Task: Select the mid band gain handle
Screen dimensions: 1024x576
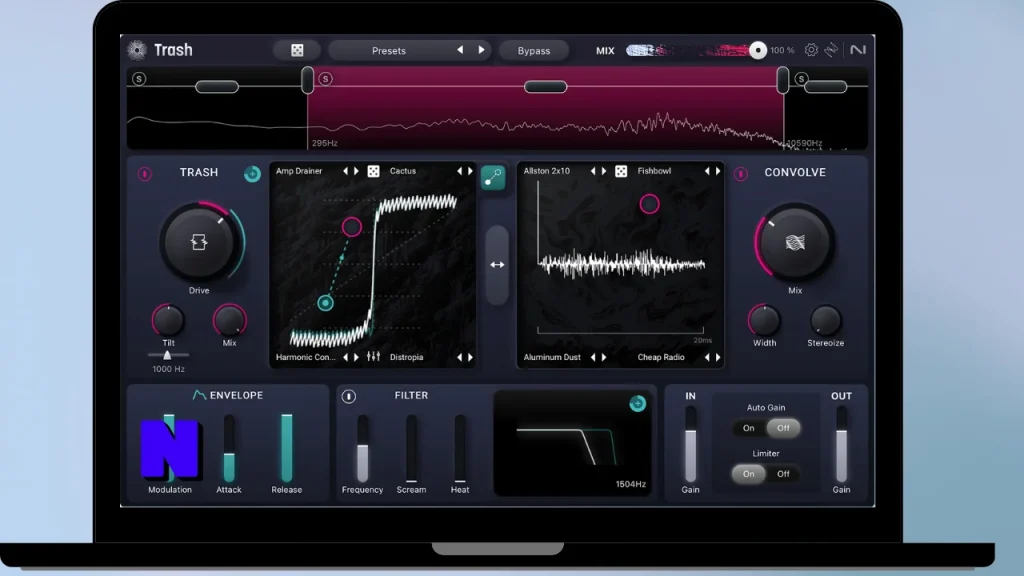Action: [x=545, y=87]
